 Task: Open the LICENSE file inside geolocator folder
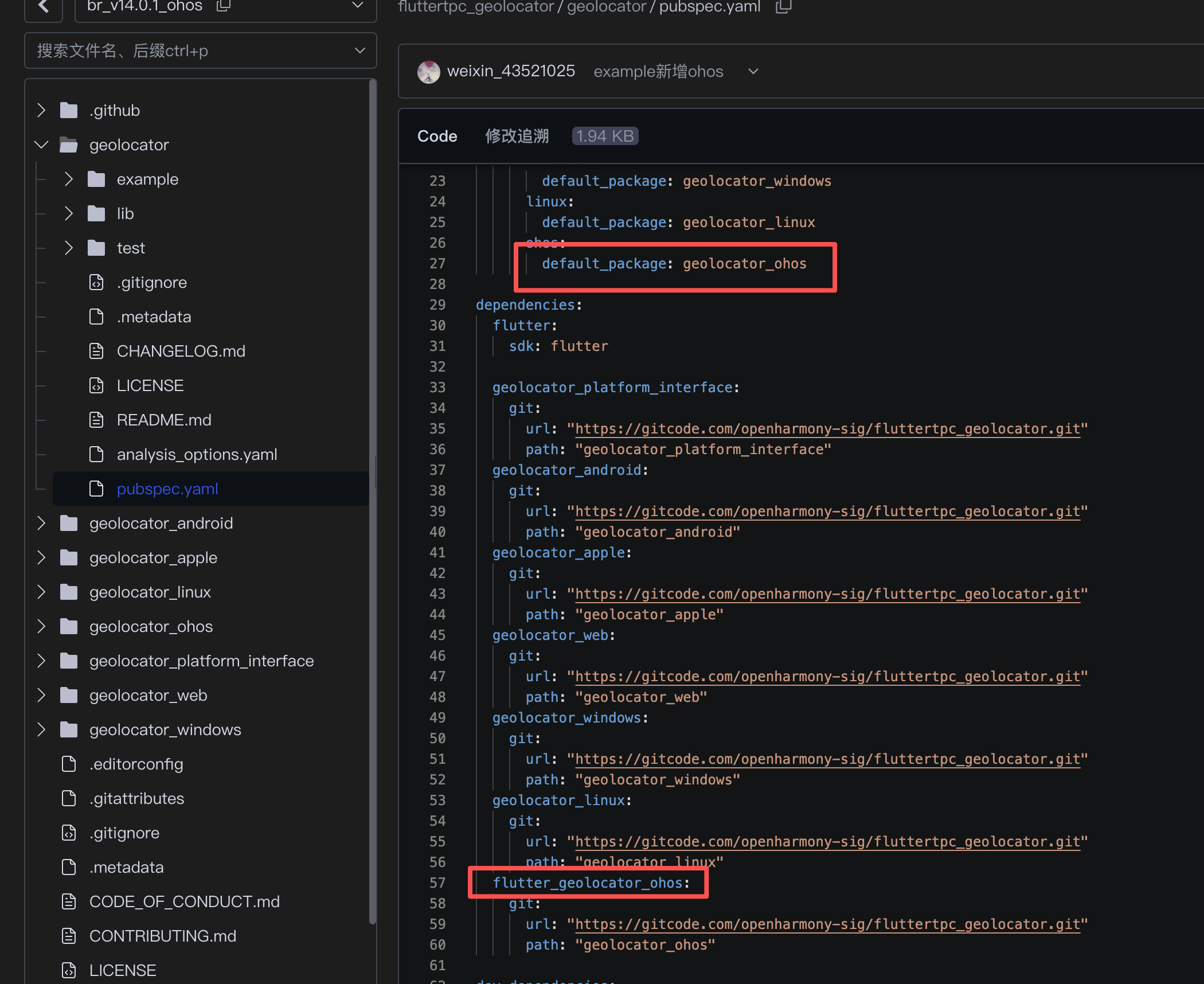click(x=150, y=385)
